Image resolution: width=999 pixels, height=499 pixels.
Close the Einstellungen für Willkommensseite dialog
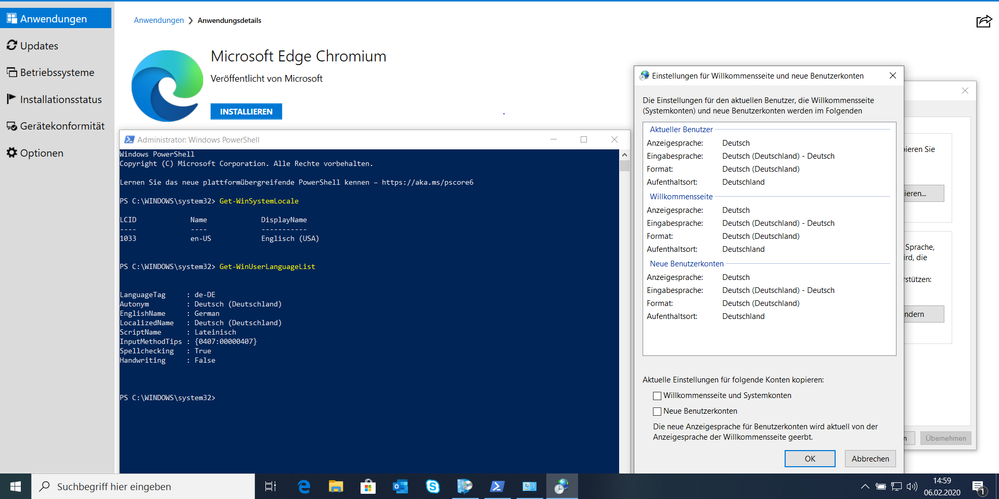click(x=893, y=75)
